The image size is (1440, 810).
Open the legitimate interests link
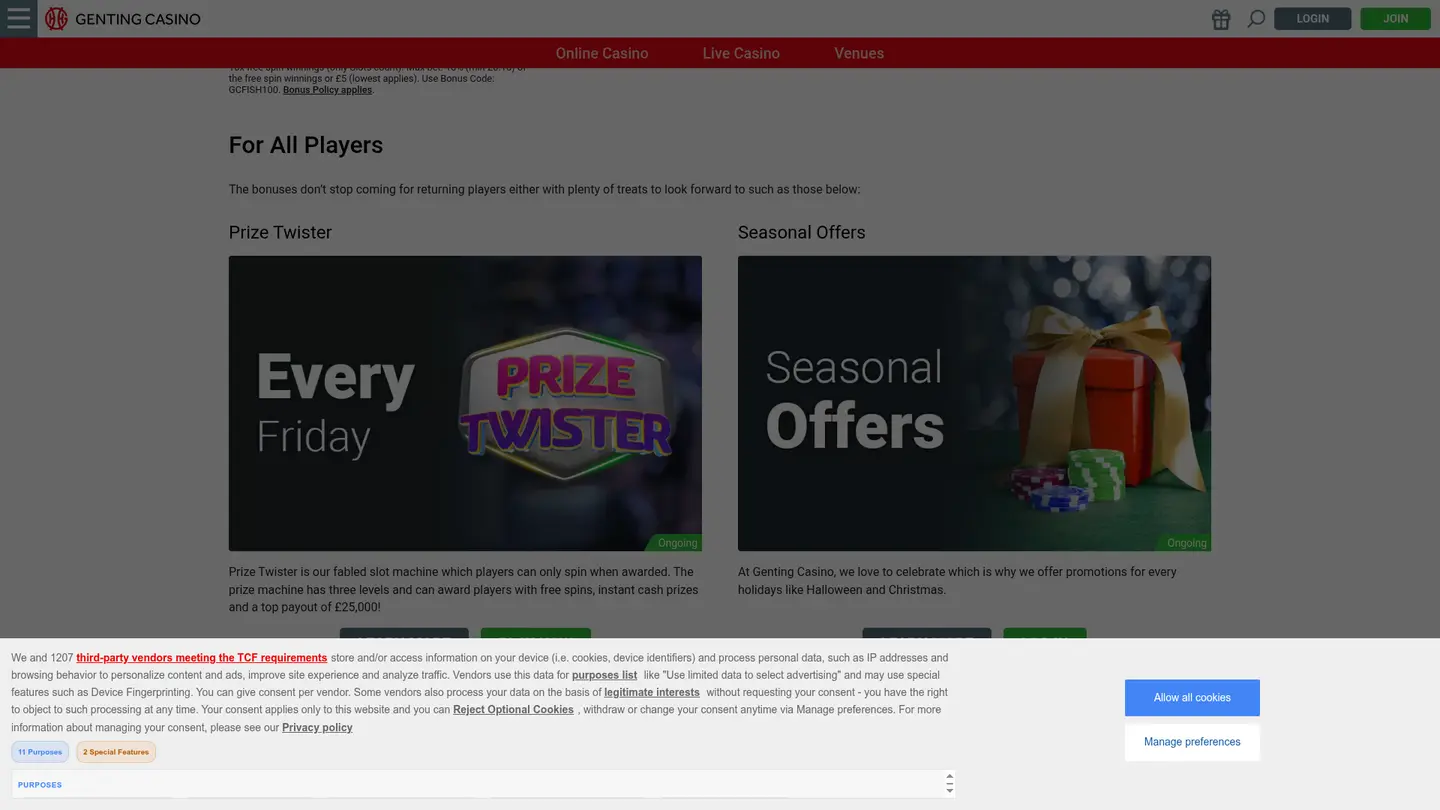coord(651,692)
